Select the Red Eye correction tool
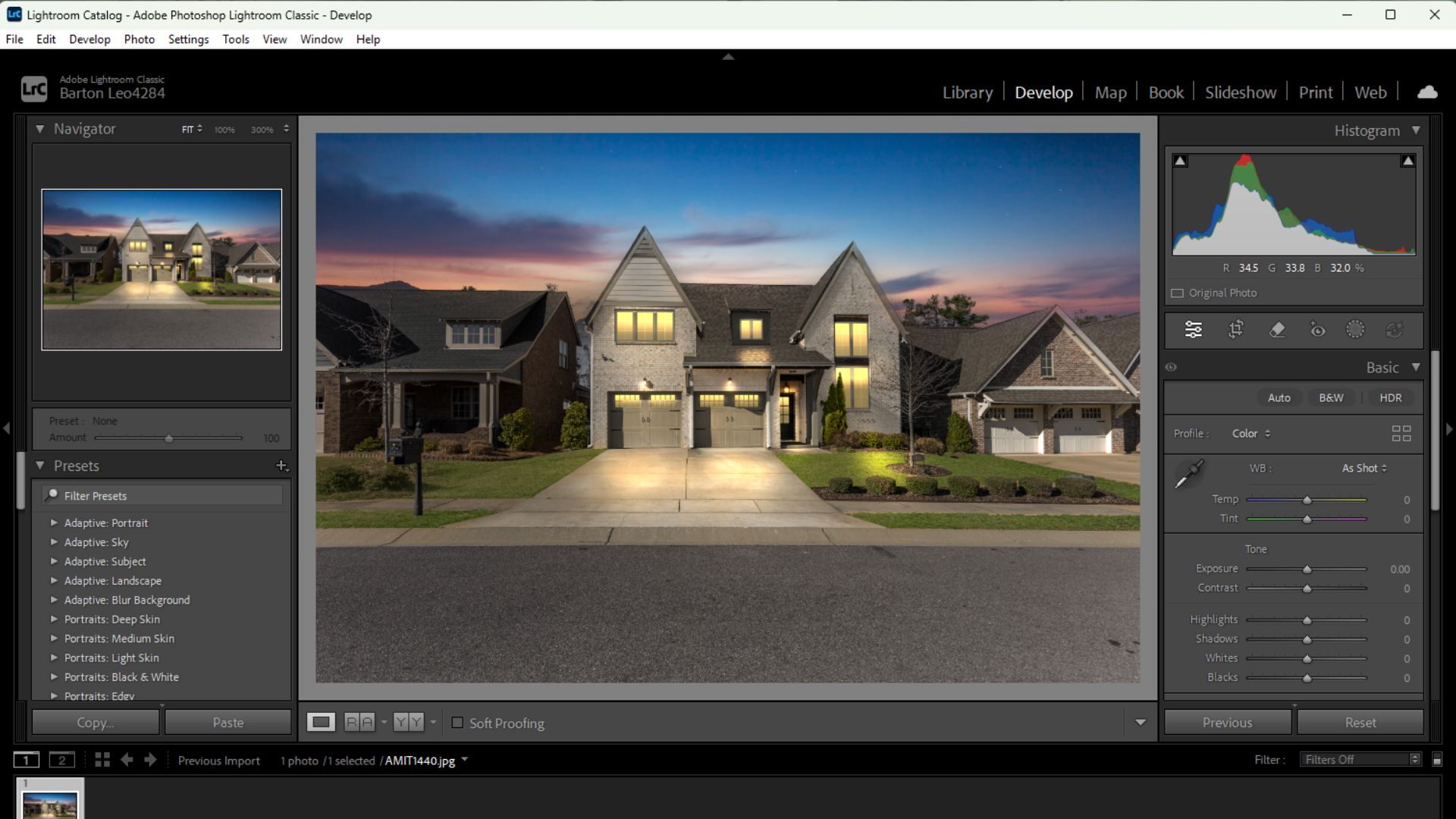 (1318, 330)
